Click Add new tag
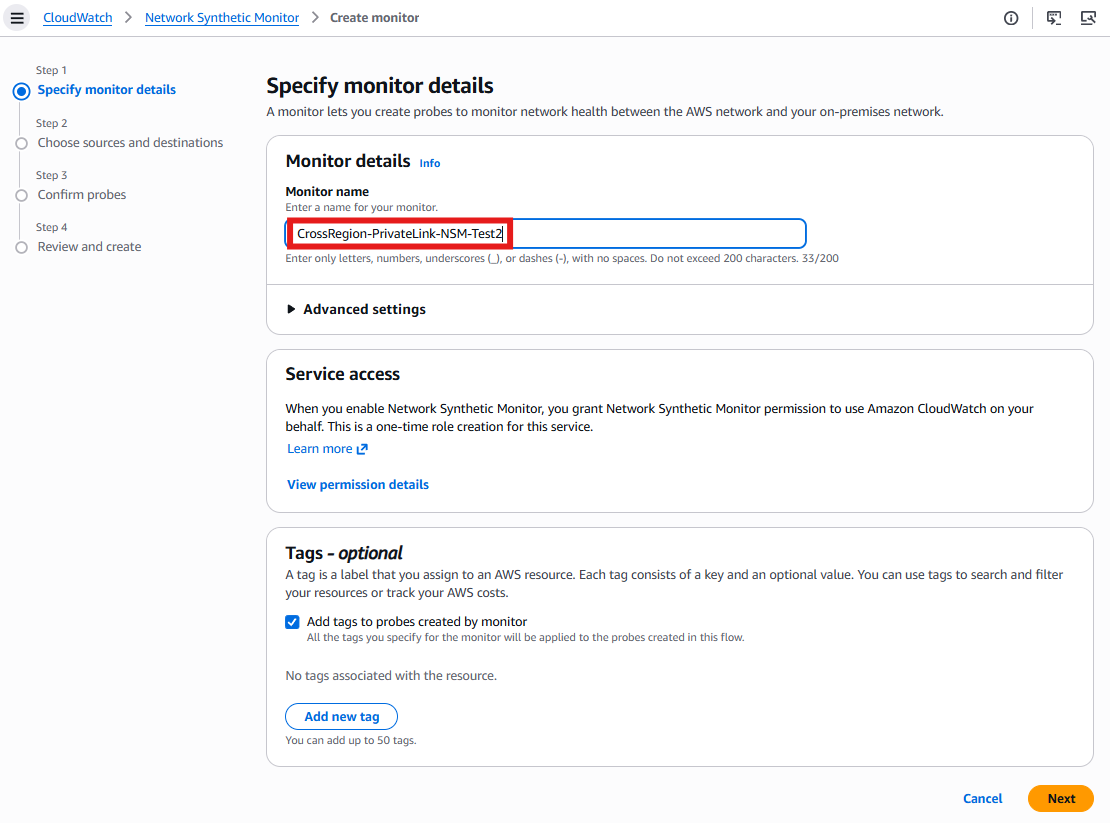Image resolution: width=1110 pixels, height=823 pixels. point(341,716)
